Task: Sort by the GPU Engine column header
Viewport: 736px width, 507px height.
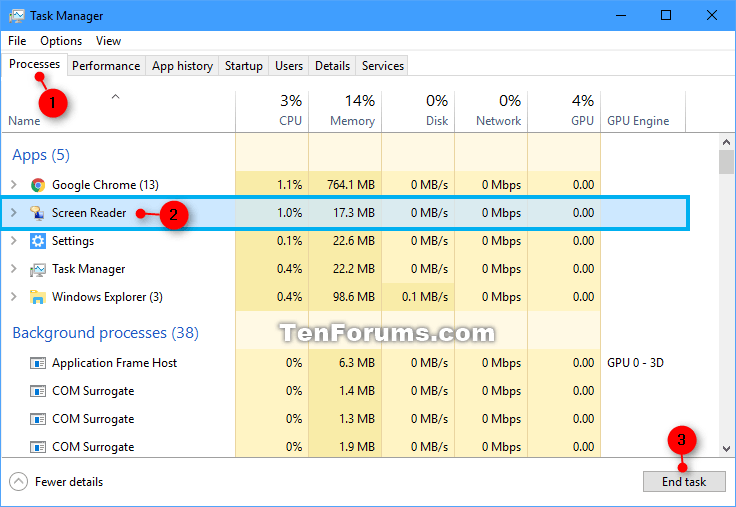Action: click(x=643, y=112)
